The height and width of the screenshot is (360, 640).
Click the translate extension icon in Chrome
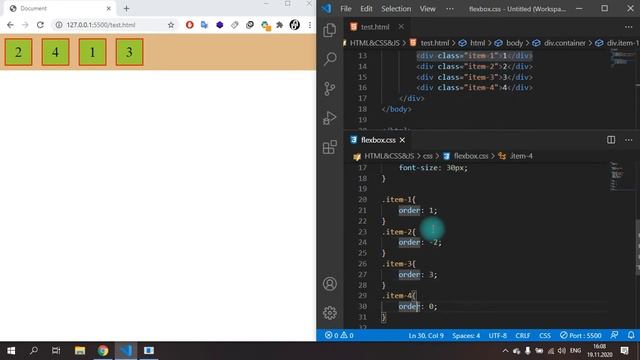point(204,25)
